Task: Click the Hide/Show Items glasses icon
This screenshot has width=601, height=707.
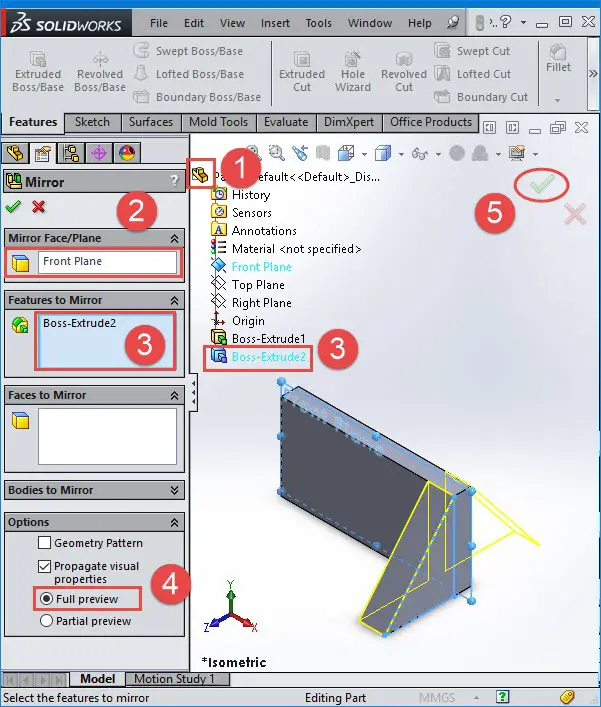Action: tap(420, 154)
